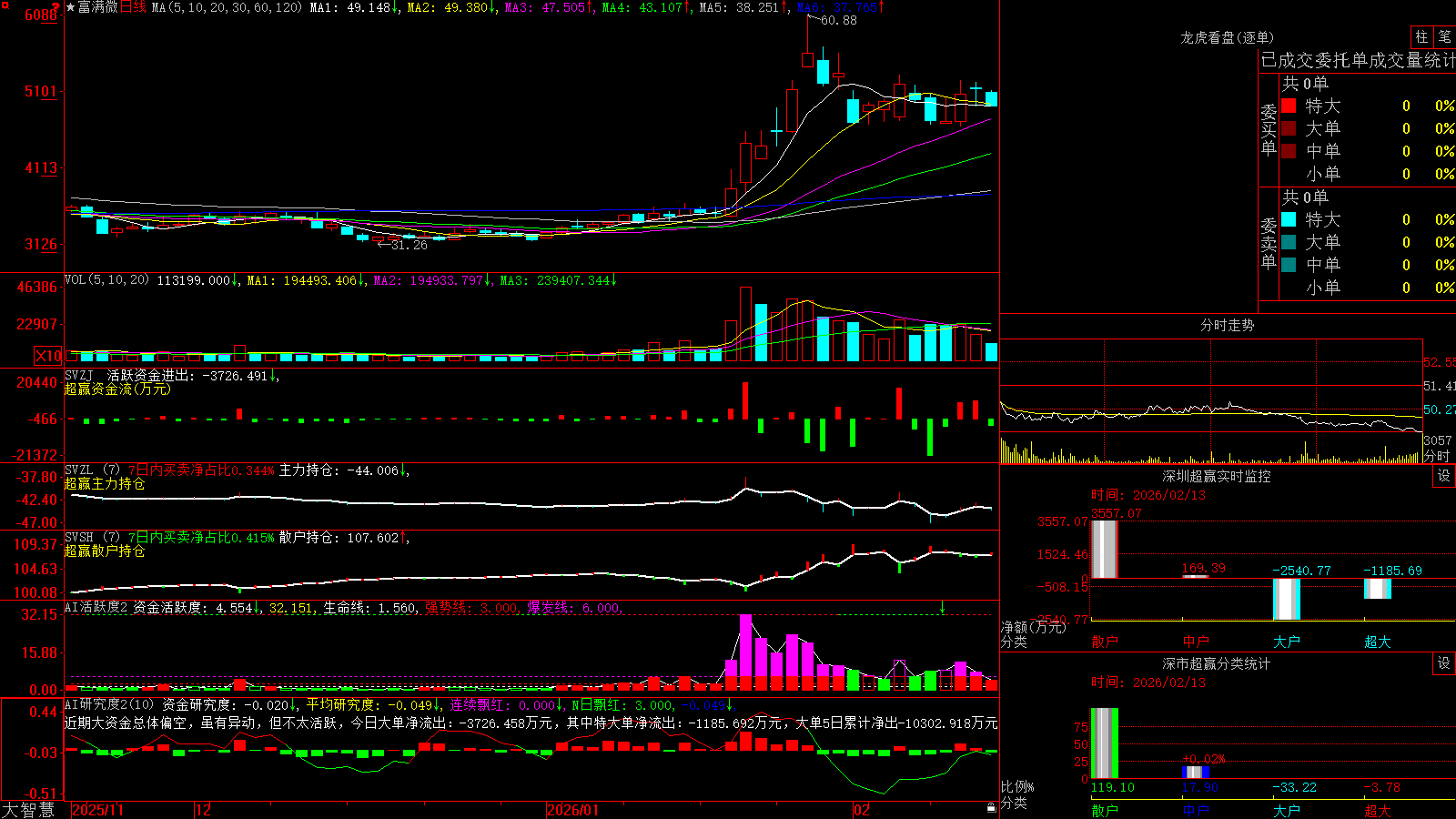
Task: Click the 2025/11 date marker on timeline
Action: [x=97, y=810]
